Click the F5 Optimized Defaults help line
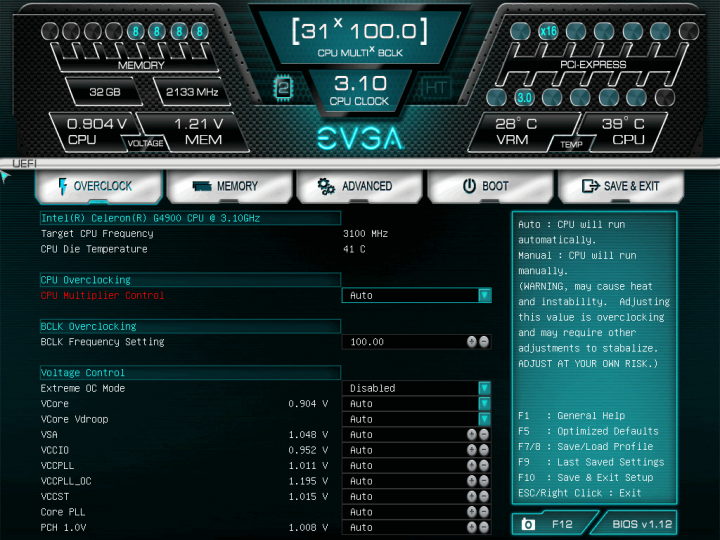720x540 pixels. click(588, 431)
